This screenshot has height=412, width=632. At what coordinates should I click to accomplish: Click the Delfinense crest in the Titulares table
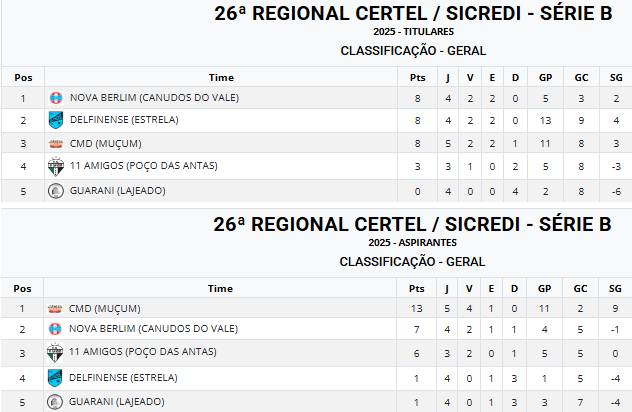click(x=56, y=120)
